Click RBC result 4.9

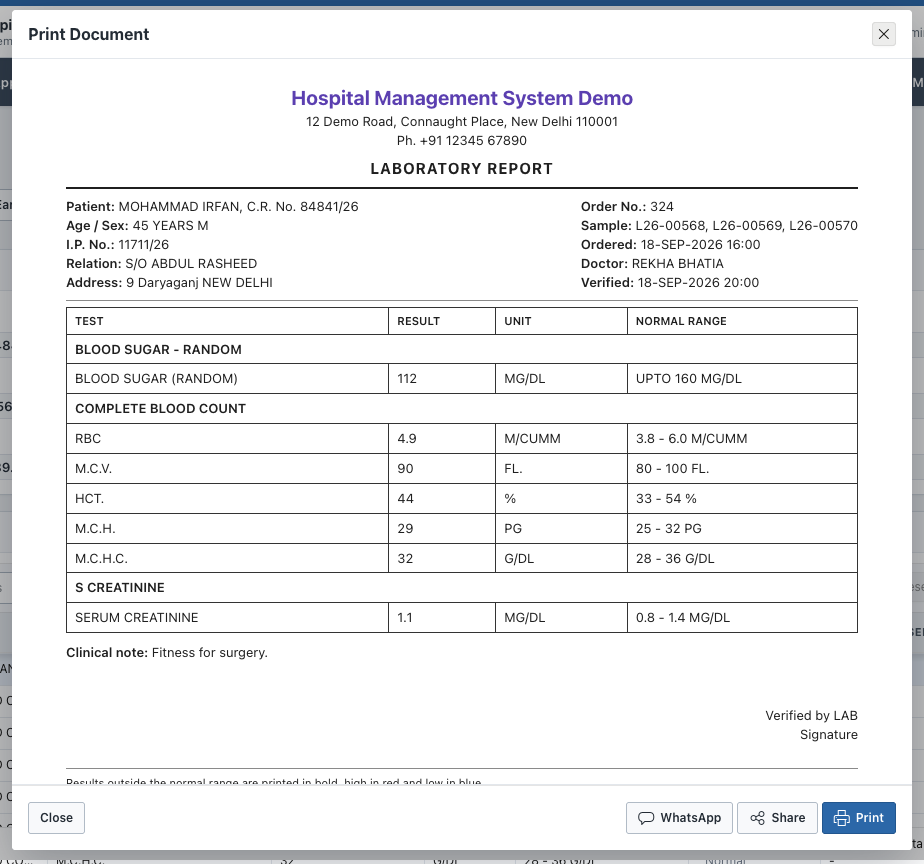(x=442, y=438)
